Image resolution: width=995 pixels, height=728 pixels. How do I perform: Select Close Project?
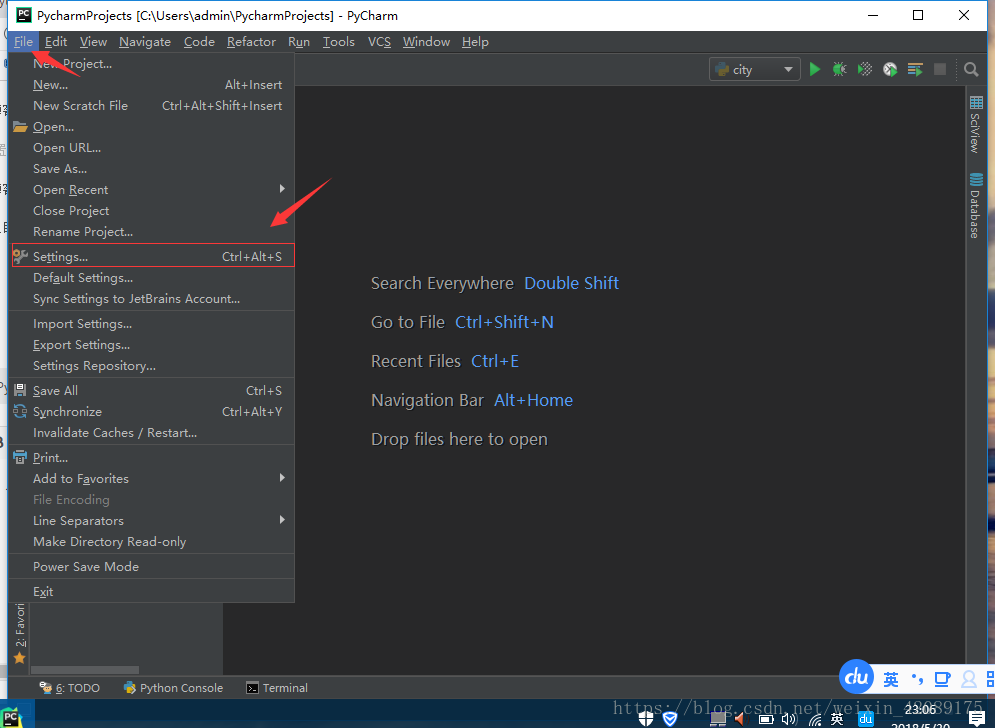[152, 211]
